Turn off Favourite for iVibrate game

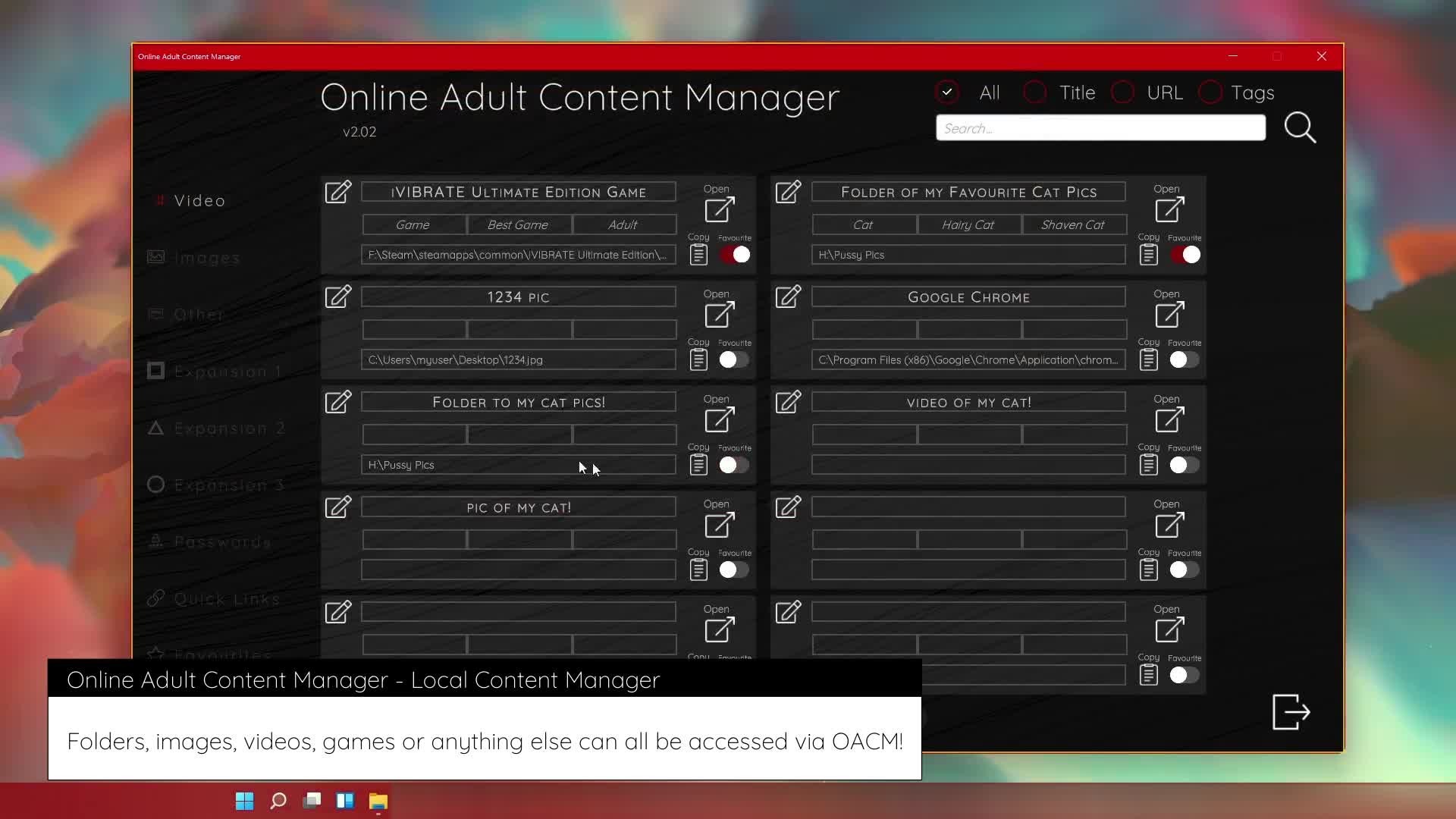pos(734,255)
